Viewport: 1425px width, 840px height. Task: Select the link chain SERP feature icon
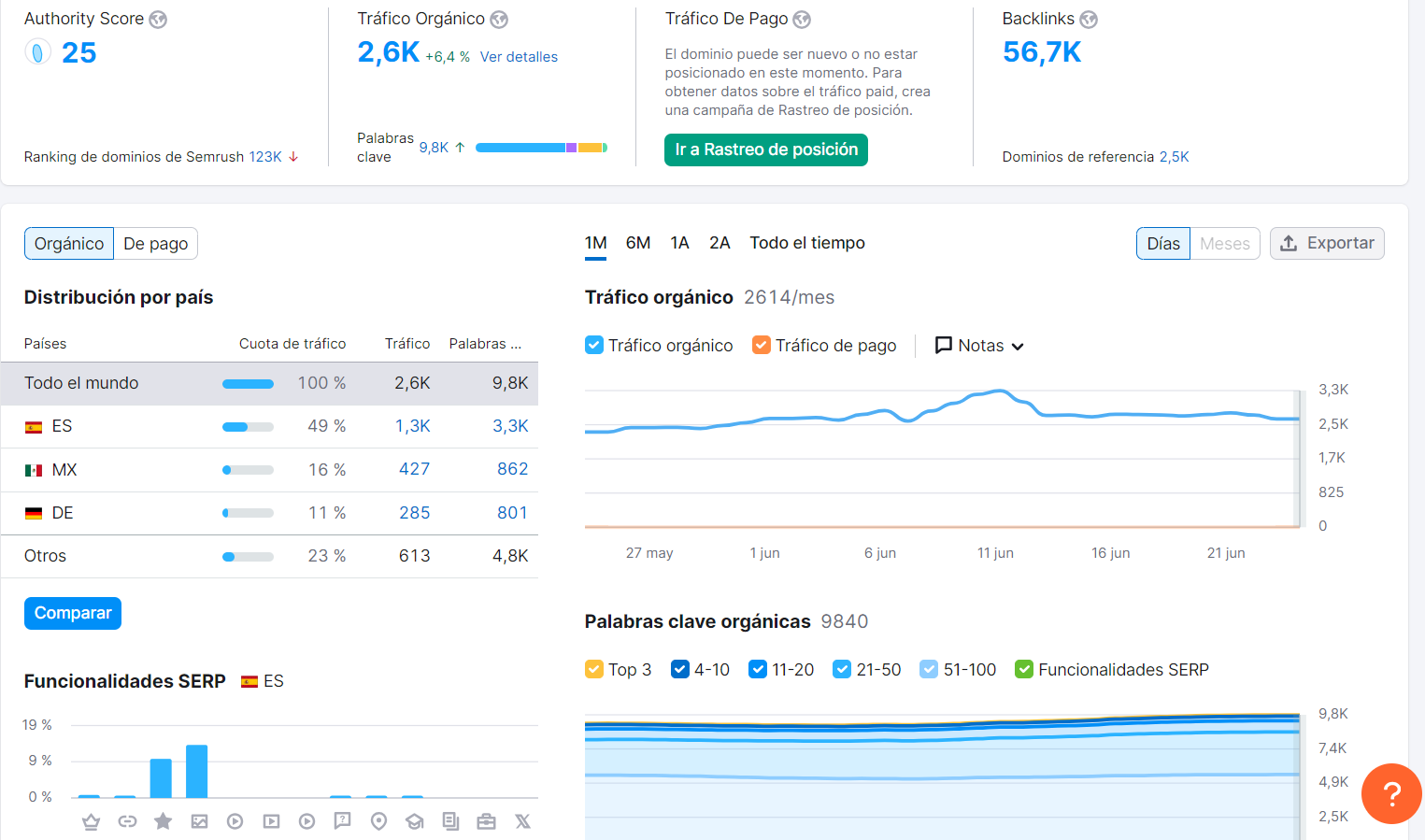(127, 821)
